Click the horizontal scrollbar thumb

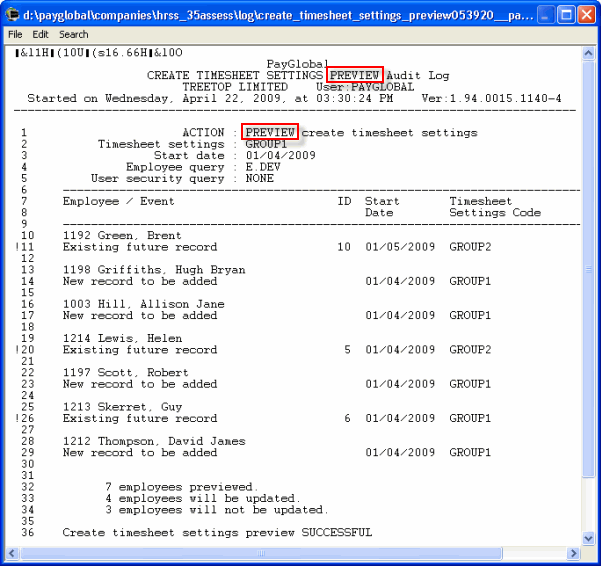[x=261, y=553]
